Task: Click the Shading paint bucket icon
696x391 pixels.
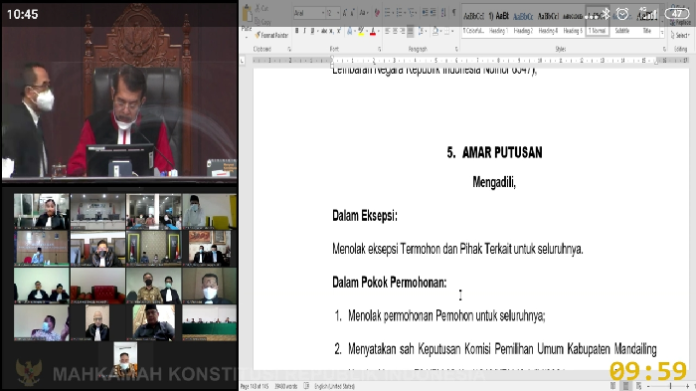Action: 435,31
